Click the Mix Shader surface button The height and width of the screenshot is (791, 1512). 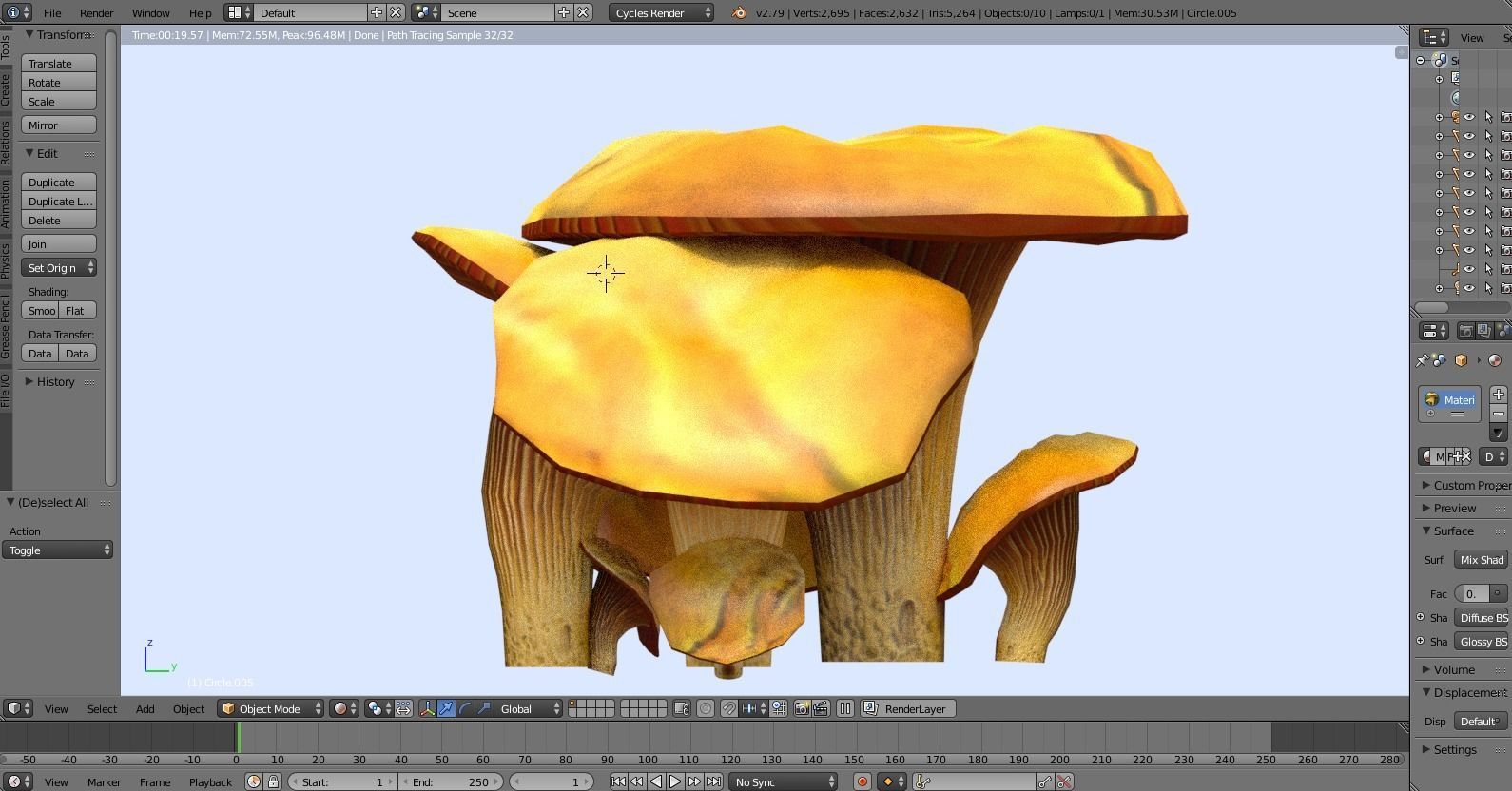click(1481, 559)
